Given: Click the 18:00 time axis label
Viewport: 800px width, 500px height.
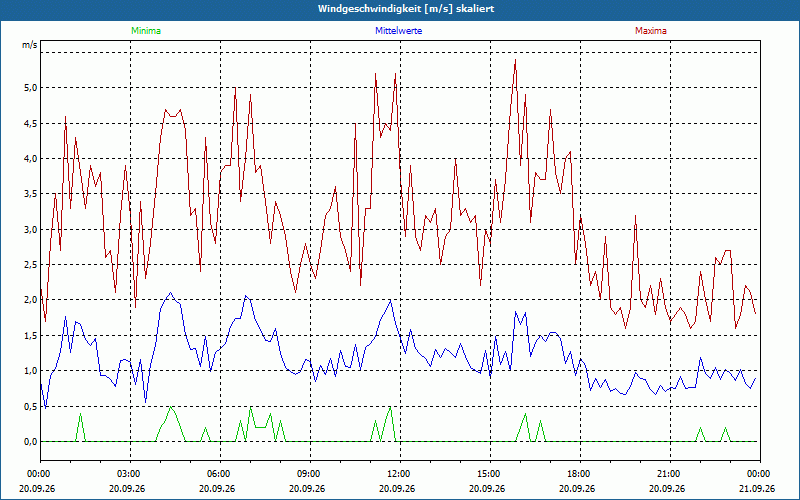Looking at the screenshot, I should click(x=578, y=474).
